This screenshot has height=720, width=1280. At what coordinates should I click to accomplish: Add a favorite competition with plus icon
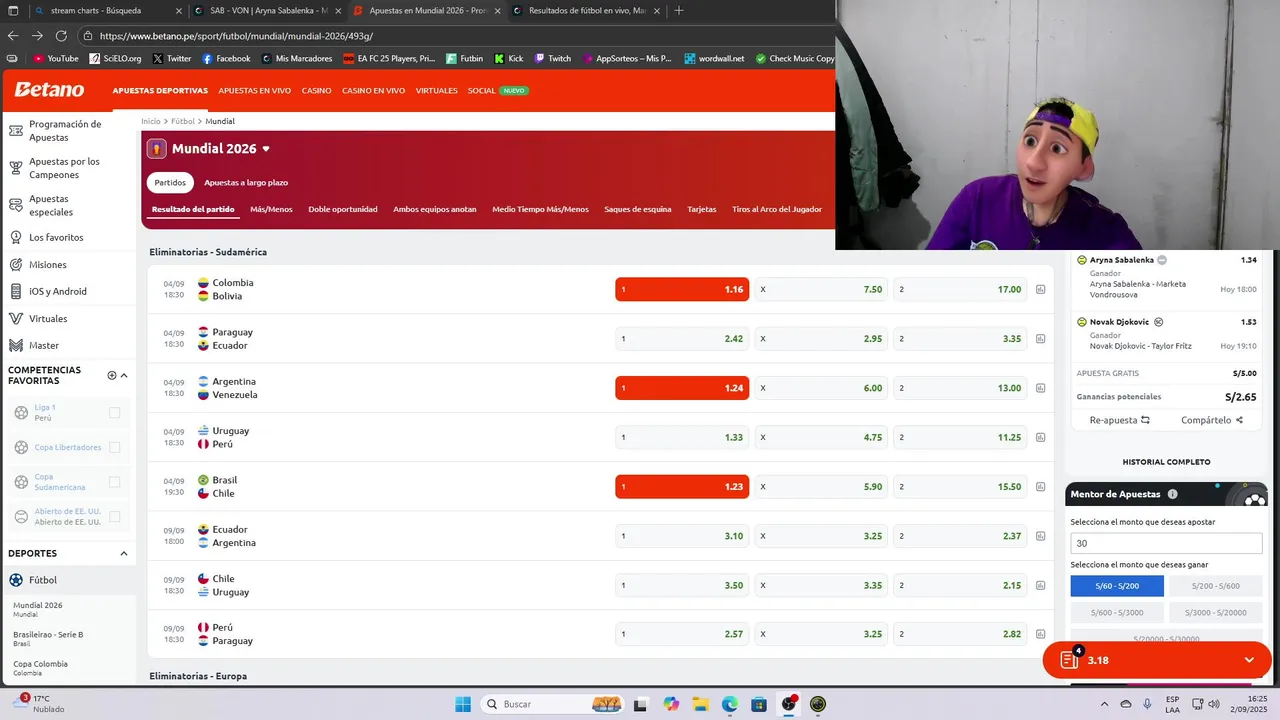pos(112,375)
